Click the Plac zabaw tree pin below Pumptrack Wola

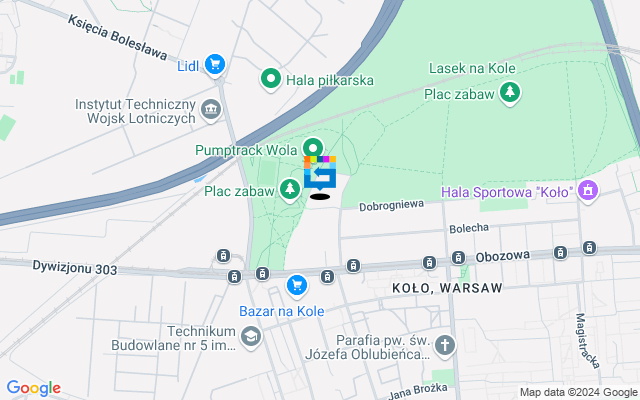click(290, 191)
